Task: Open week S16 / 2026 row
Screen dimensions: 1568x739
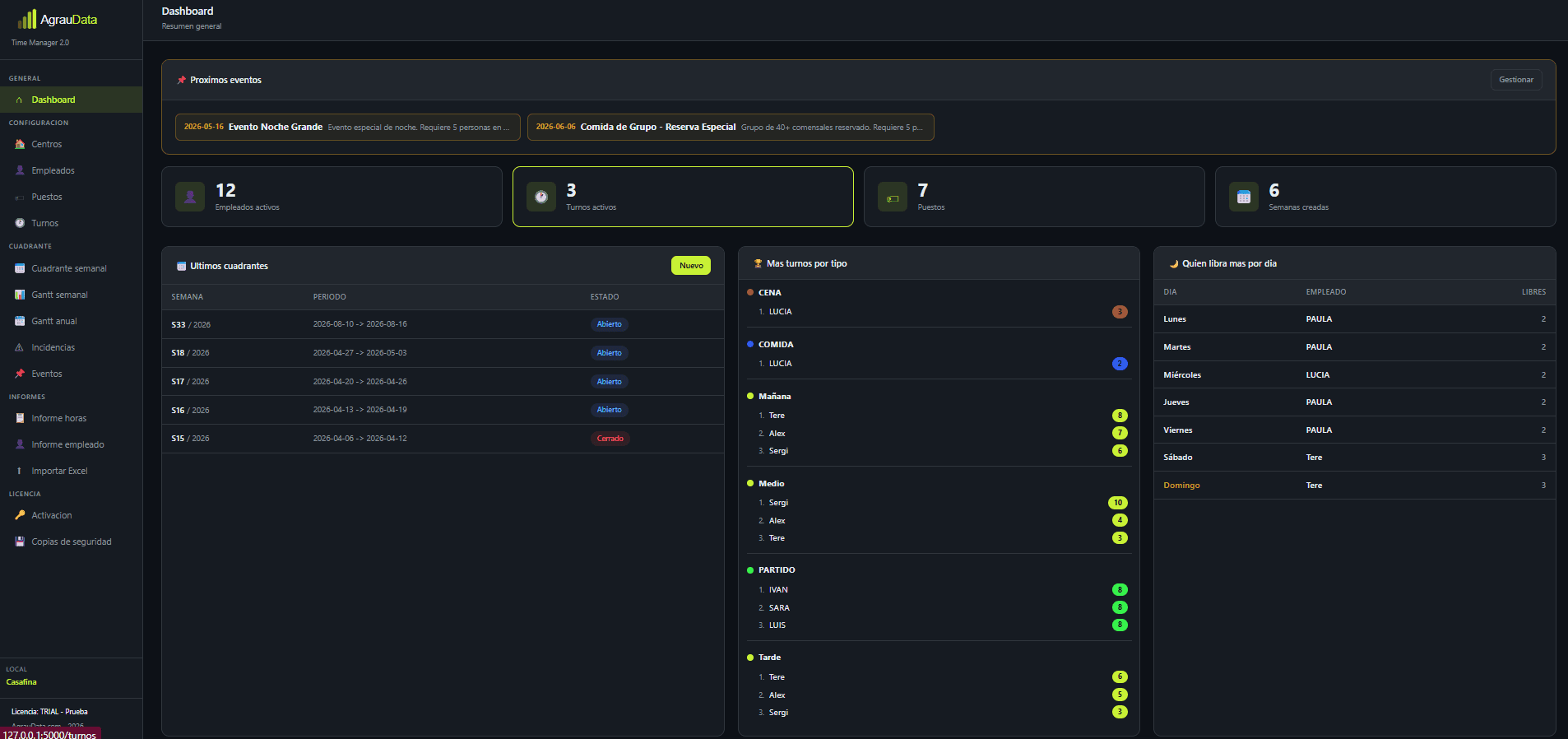Action: (443, 410)
